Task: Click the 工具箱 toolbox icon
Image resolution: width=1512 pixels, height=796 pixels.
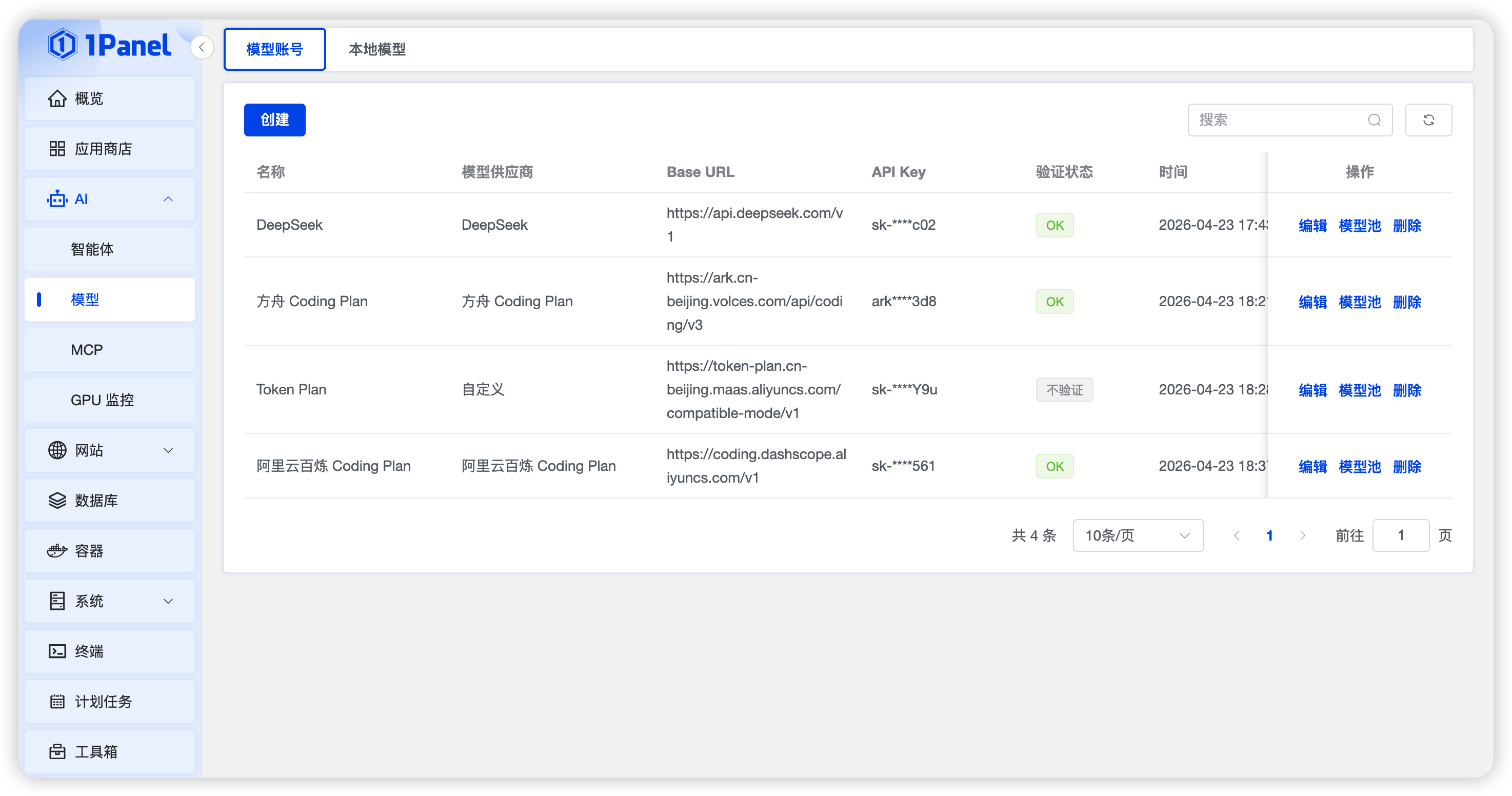Action: (57, 751)
